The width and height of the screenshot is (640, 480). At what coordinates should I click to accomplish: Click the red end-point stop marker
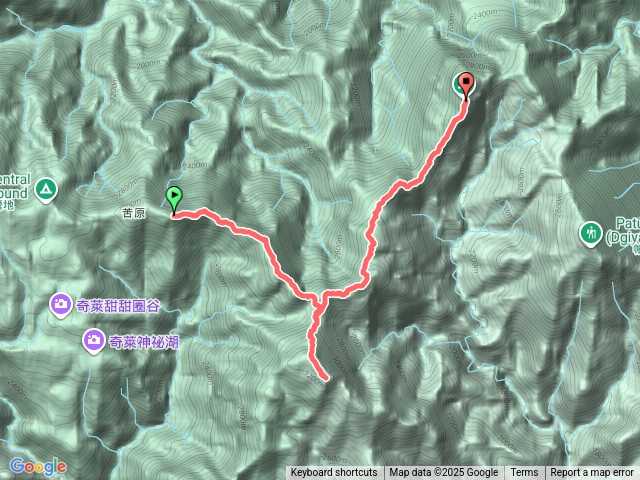coord(466,85)
